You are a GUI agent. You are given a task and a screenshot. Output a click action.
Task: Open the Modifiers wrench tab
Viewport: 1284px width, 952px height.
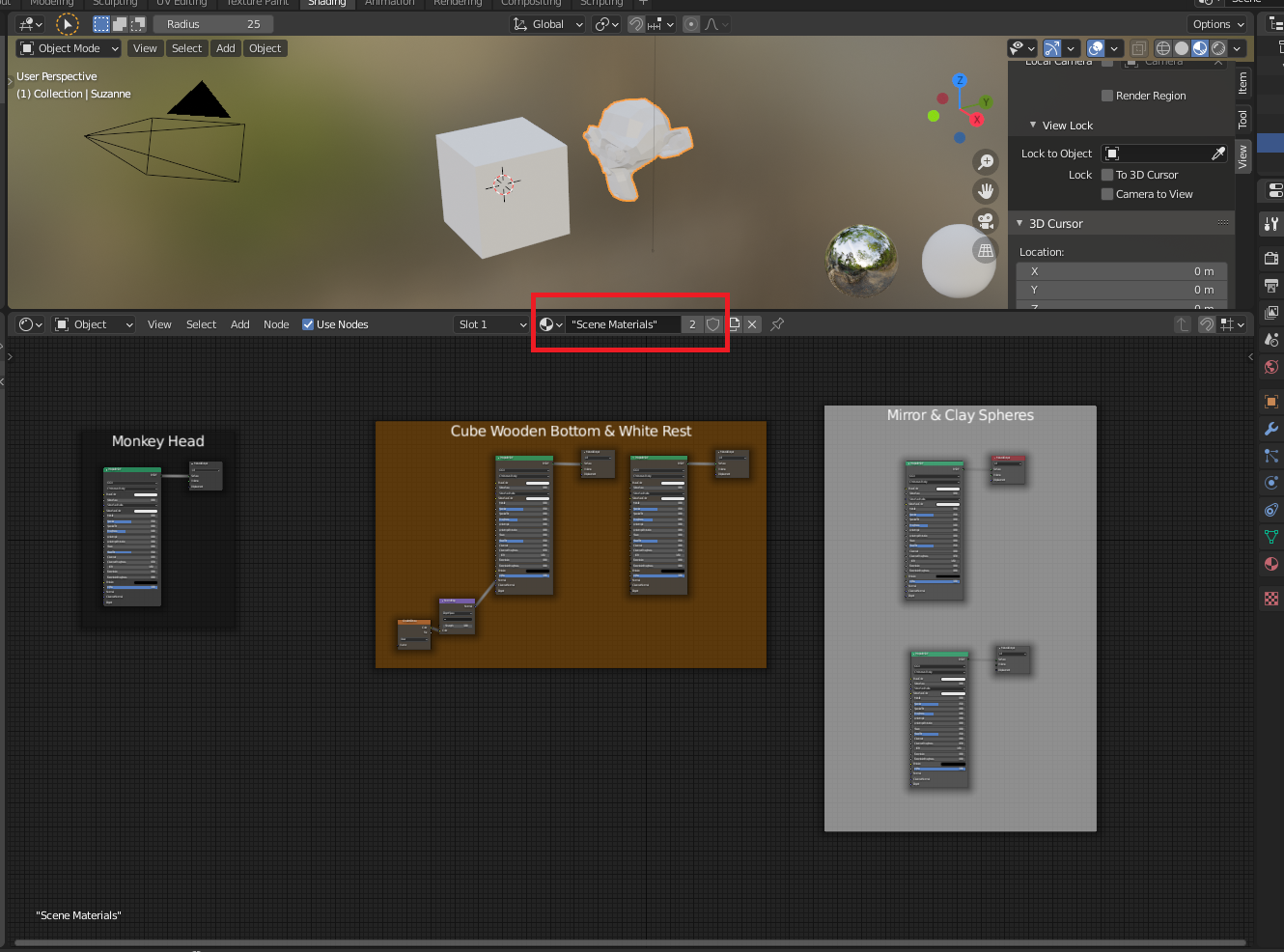tap(1271, 428)
